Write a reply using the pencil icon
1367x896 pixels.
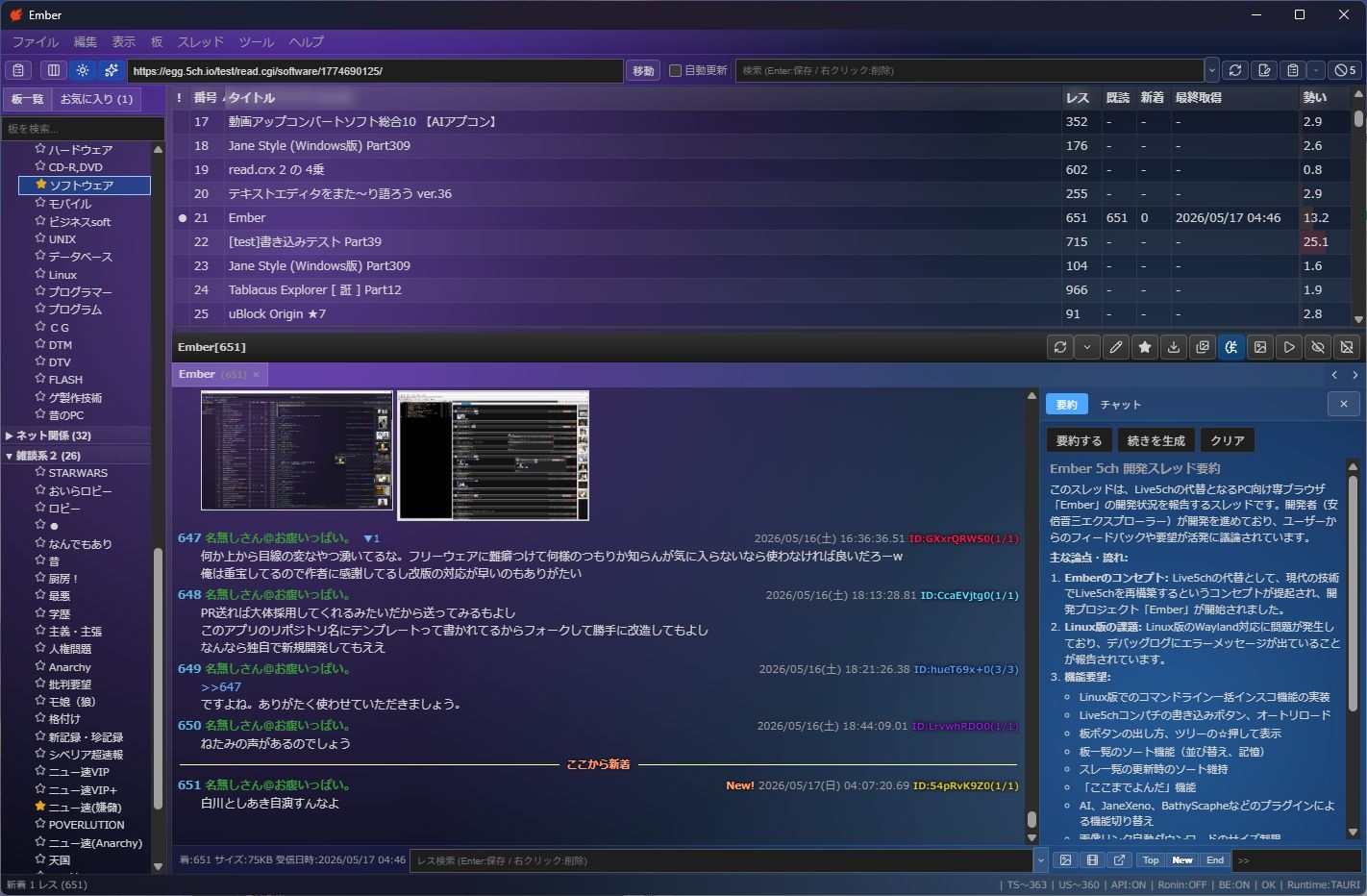point(1115,347)
